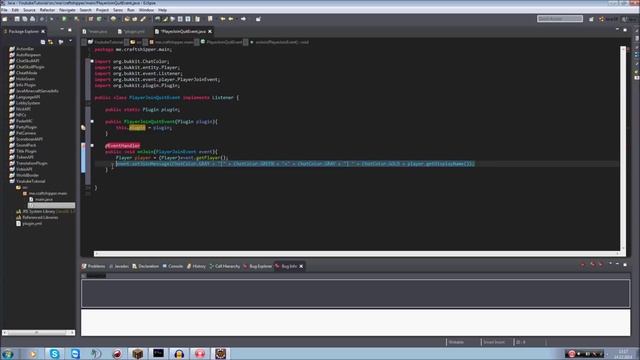Open the Help menu
640x360 pixels.
(162, 9)
